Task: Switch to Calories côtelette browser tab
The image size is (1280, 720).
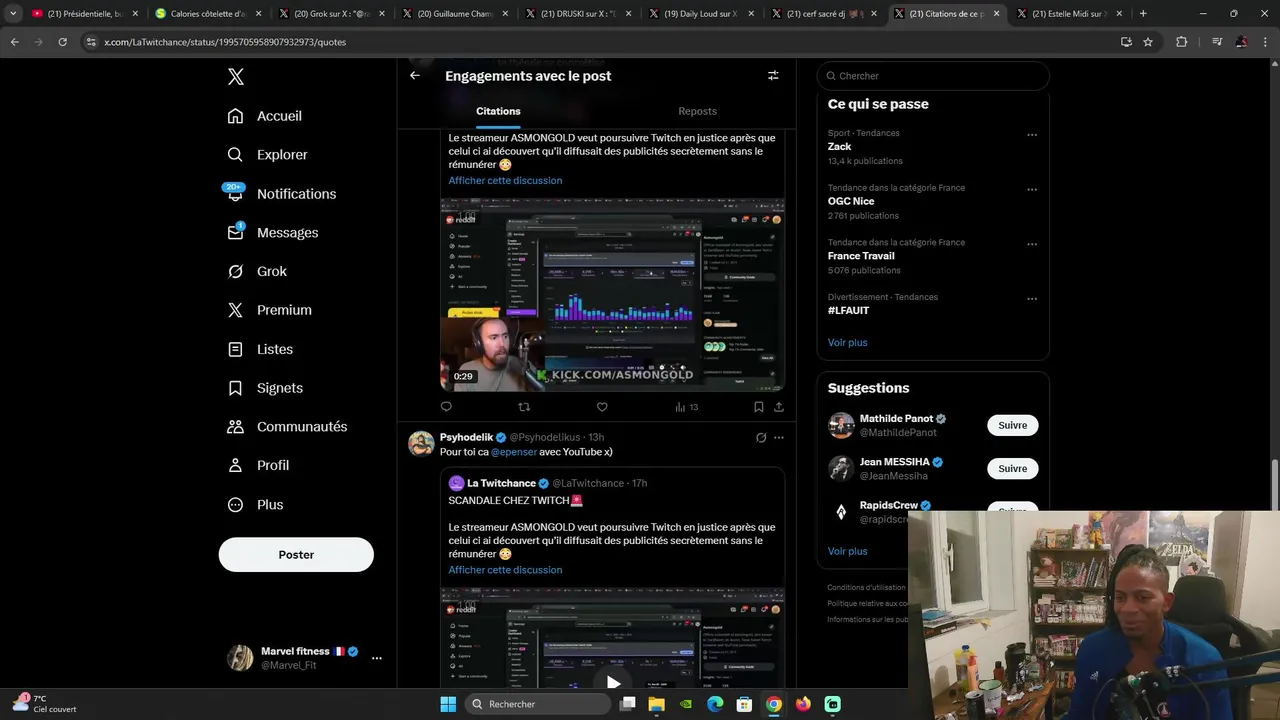Action: click(x=206, y=14)
